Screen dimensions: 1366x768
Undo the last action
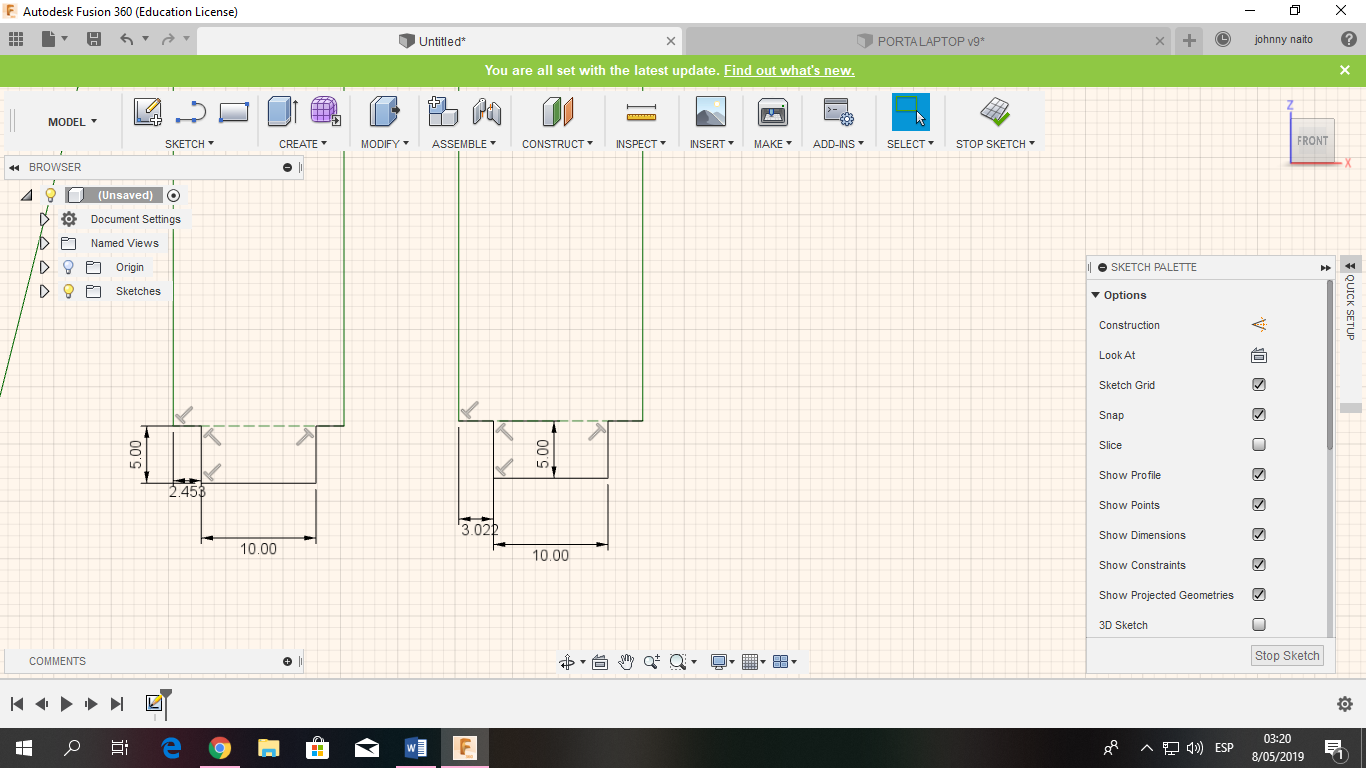pyautogui.click(x=126, y=40)
